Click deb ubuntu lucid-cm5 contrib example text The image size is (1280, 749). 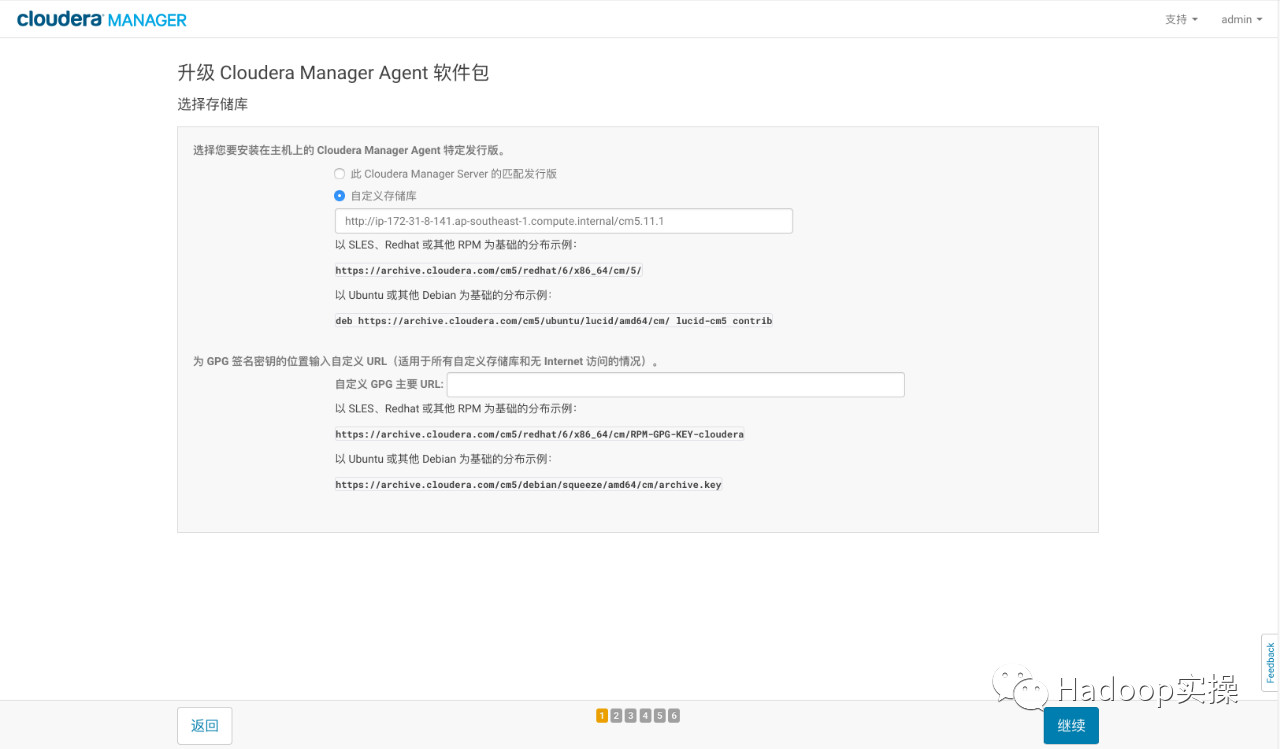[x=554, y=321]
